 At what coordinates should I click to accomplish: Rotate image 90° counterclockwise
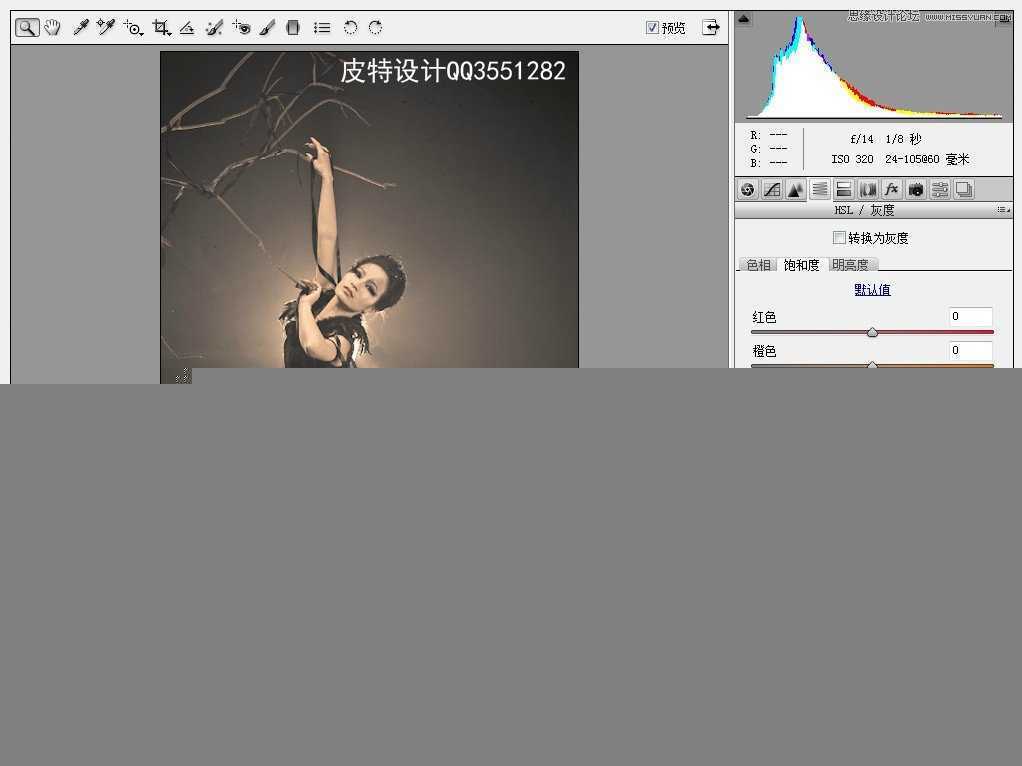click(x=350, y=28)
